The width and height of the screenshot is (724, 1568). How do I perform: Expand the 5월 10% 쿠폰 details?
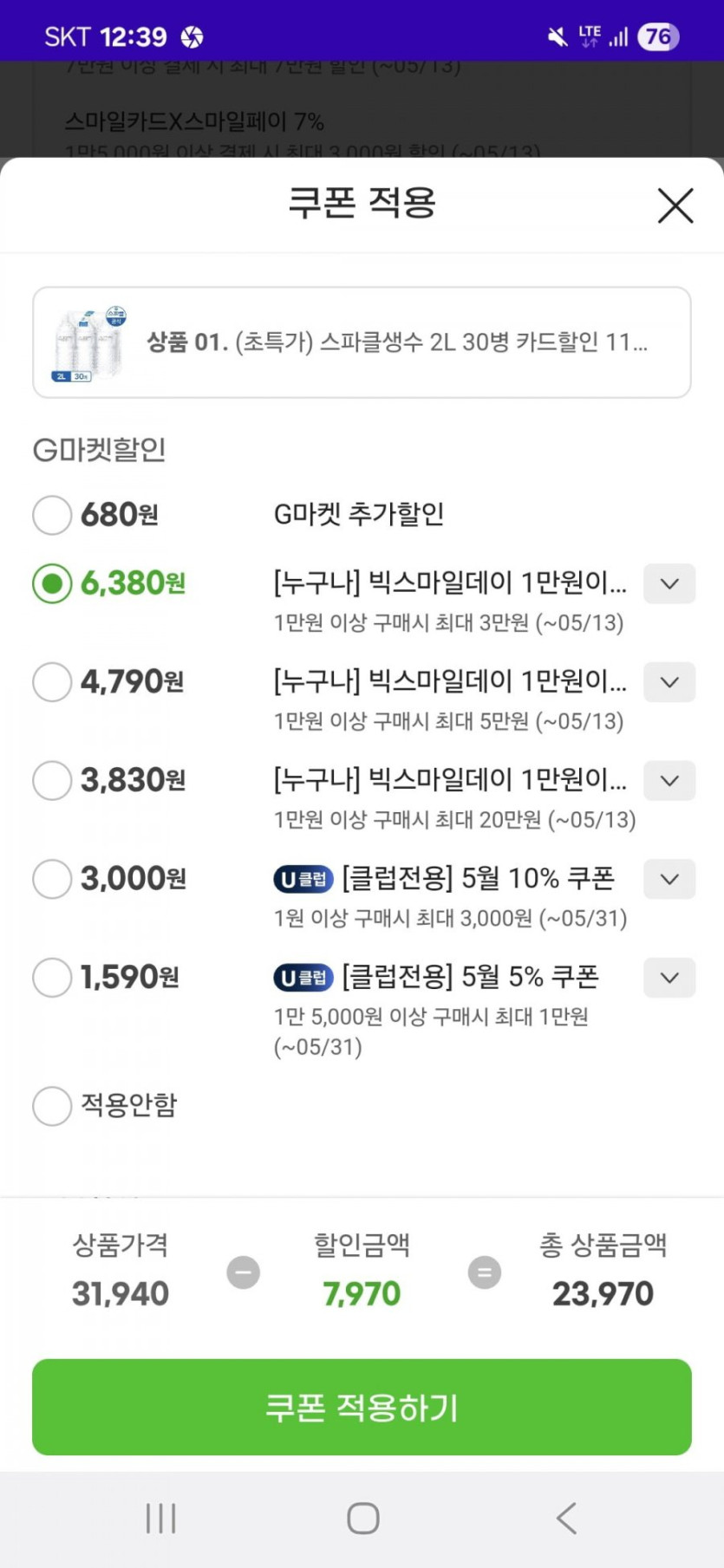(x=669, y=879)
